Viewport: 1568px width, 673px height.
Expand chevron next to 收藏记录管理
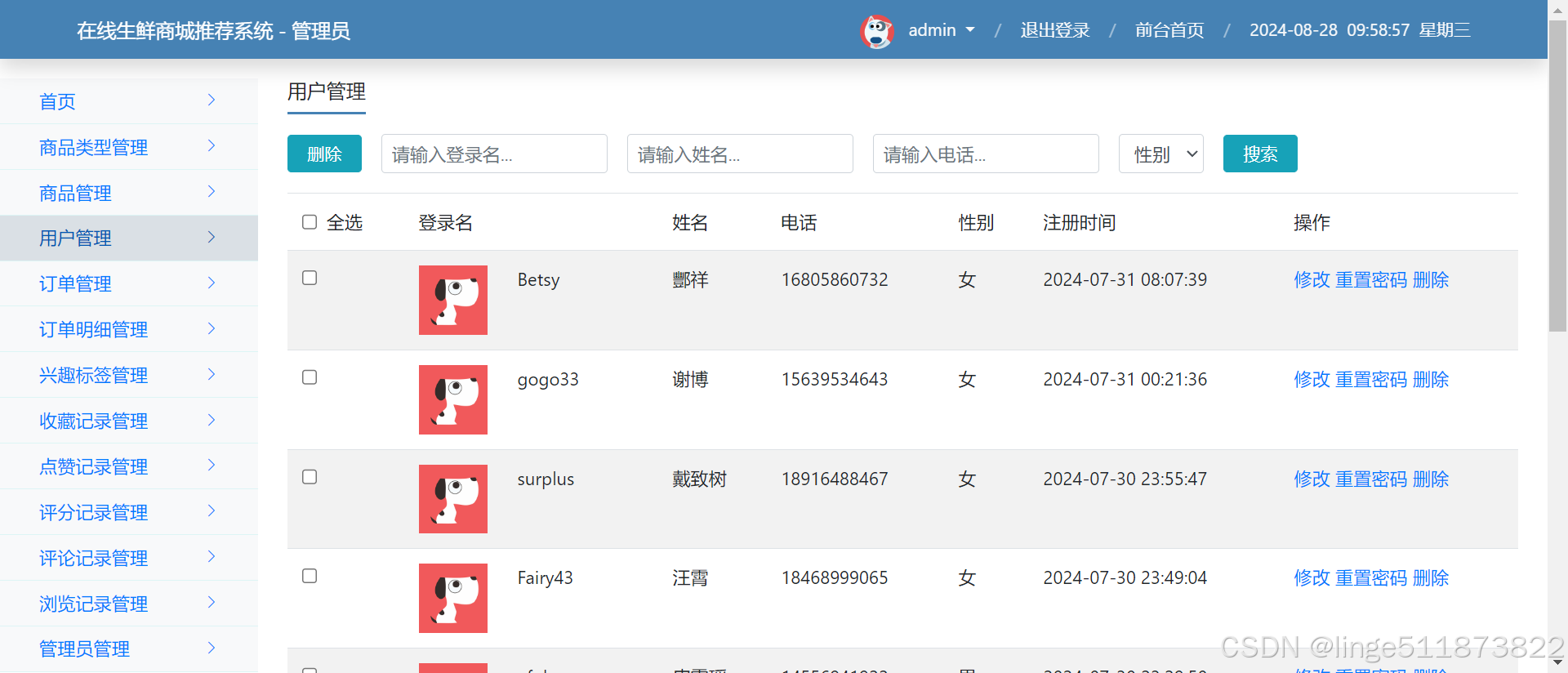click(x=212, y=420)
